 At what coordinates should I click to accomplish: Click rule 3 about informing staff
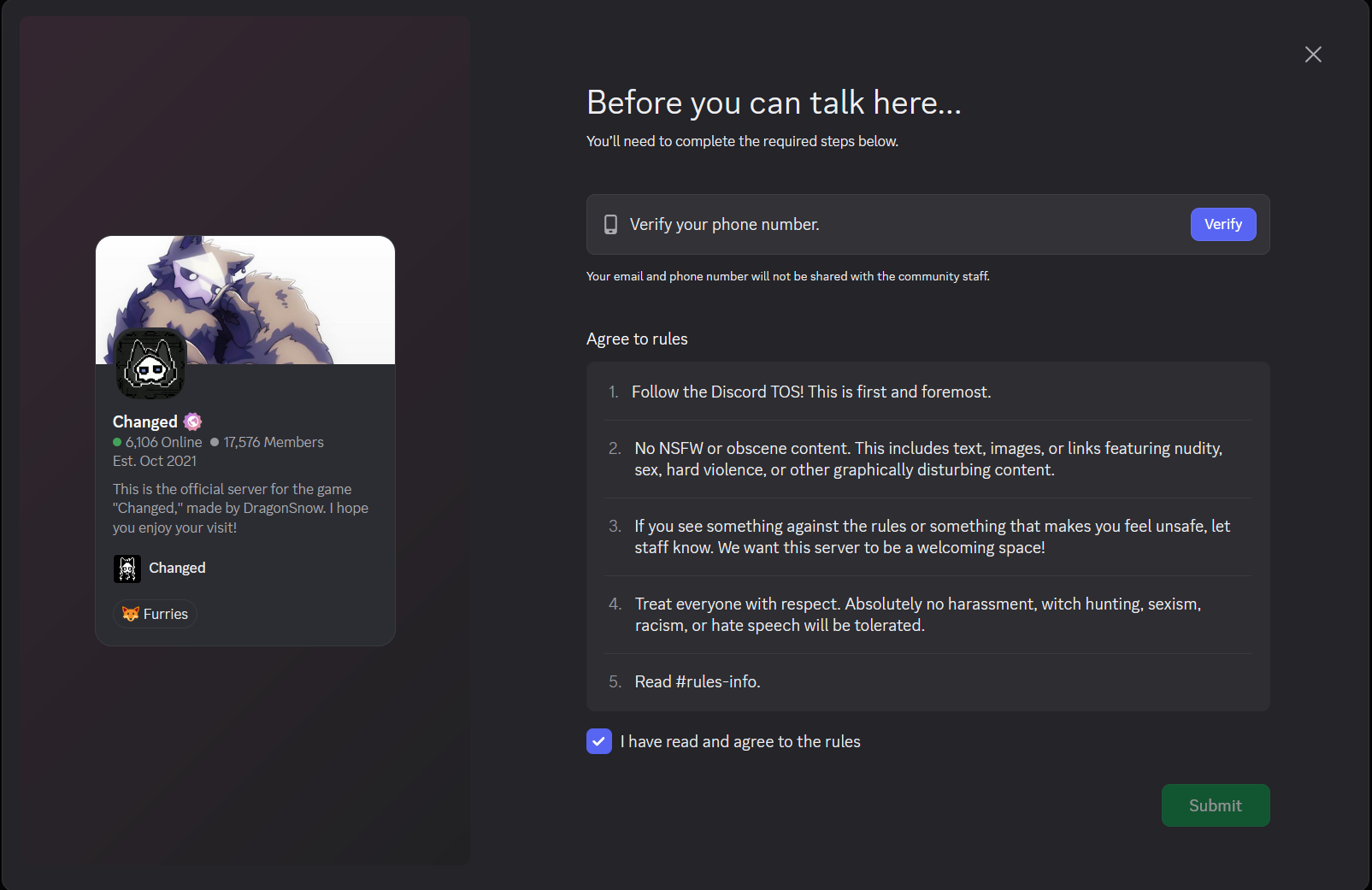click(x=928, y=537)
